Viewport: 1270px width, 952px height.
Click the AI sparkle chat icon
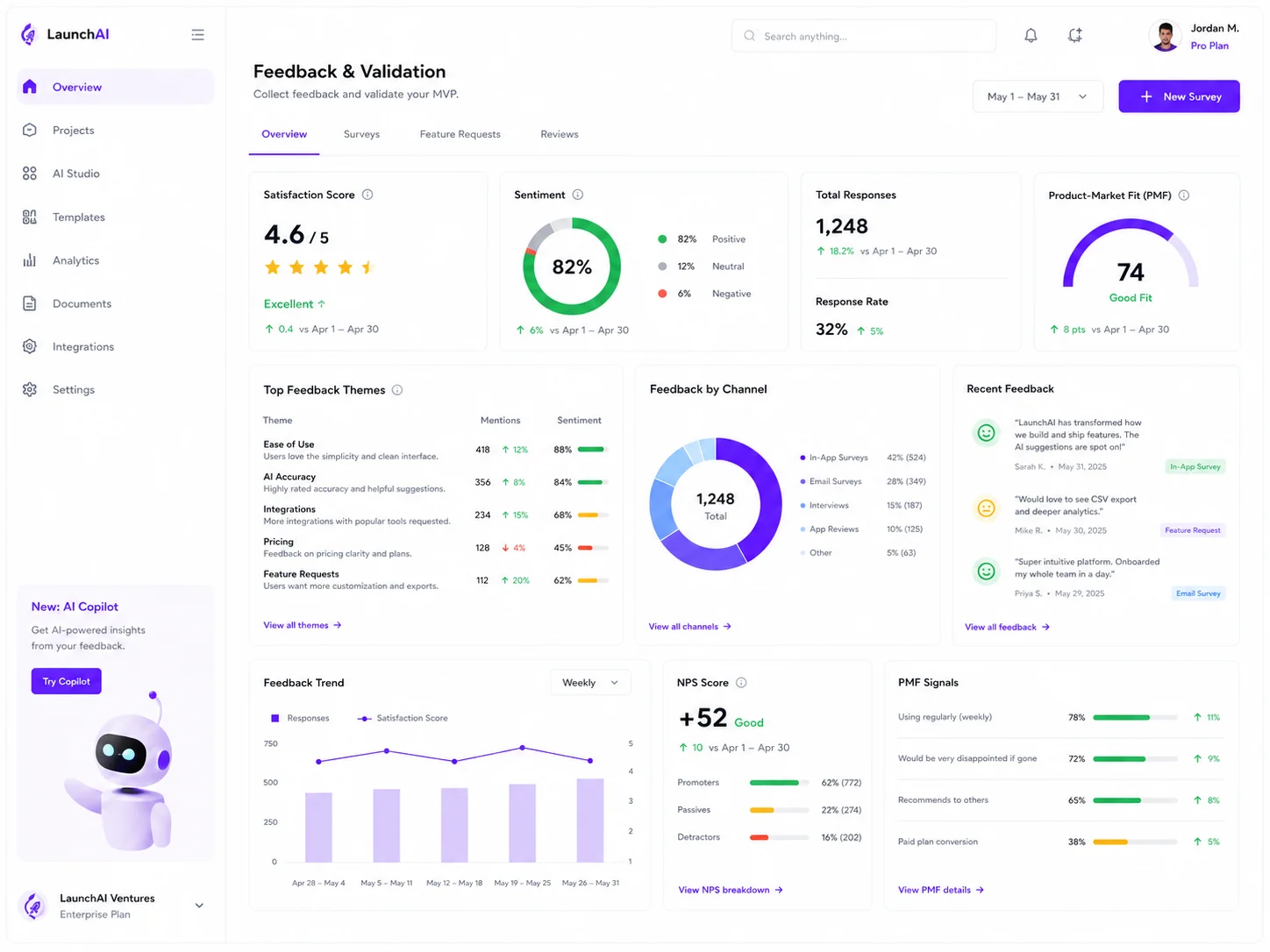(1074, 35)
